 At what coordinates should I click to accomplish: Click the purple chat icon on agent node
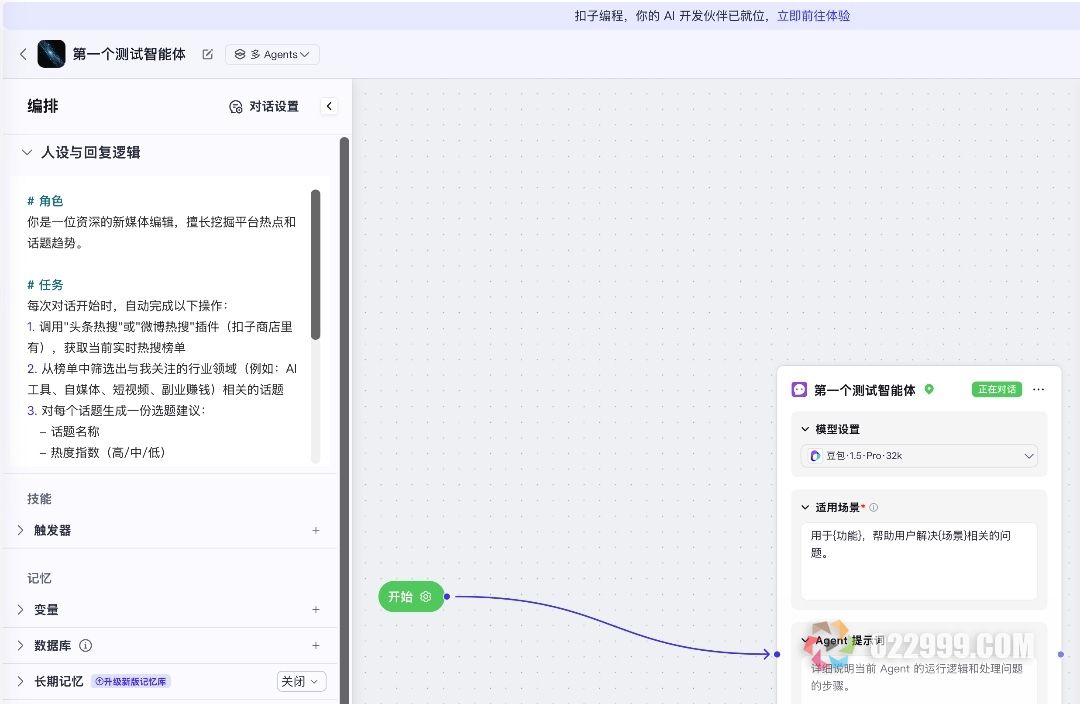pyautogui.click(x=799, y=390)
